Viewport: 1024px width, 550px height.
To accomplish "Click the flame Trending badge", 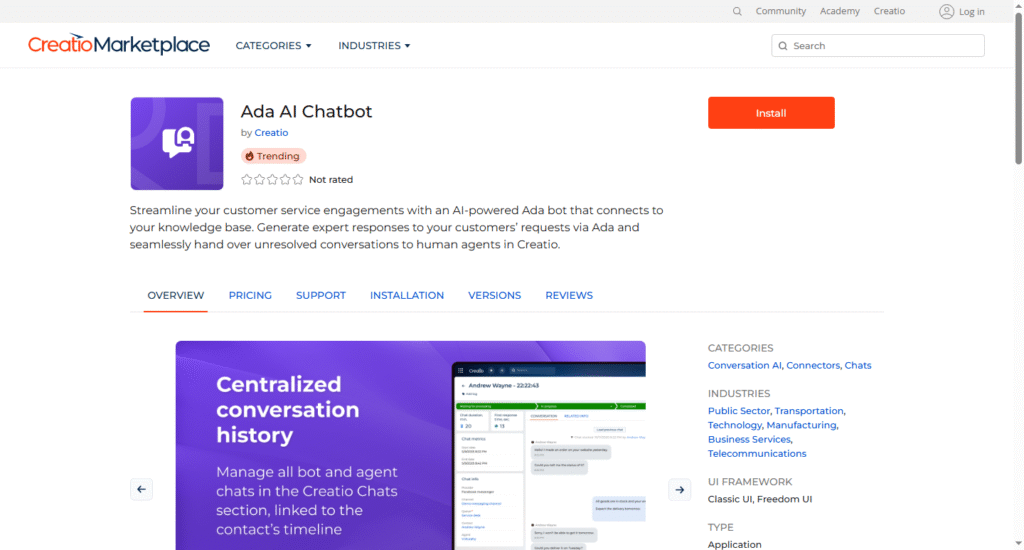I will (x=274, y=156).
